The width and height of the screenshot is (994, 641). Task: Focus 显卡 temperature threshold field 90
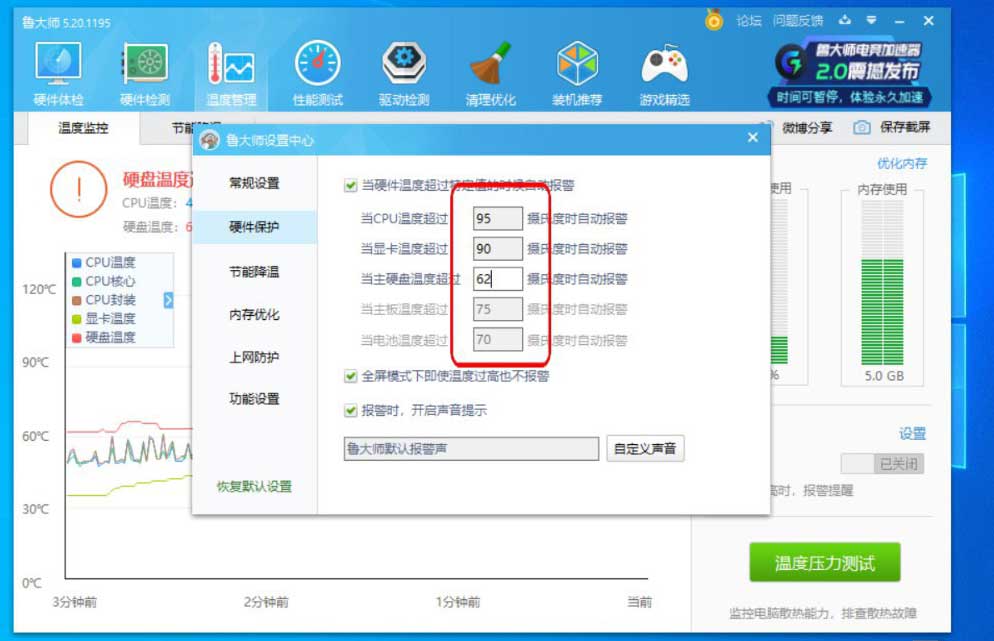pyautogui.click(x=498, y=249)
